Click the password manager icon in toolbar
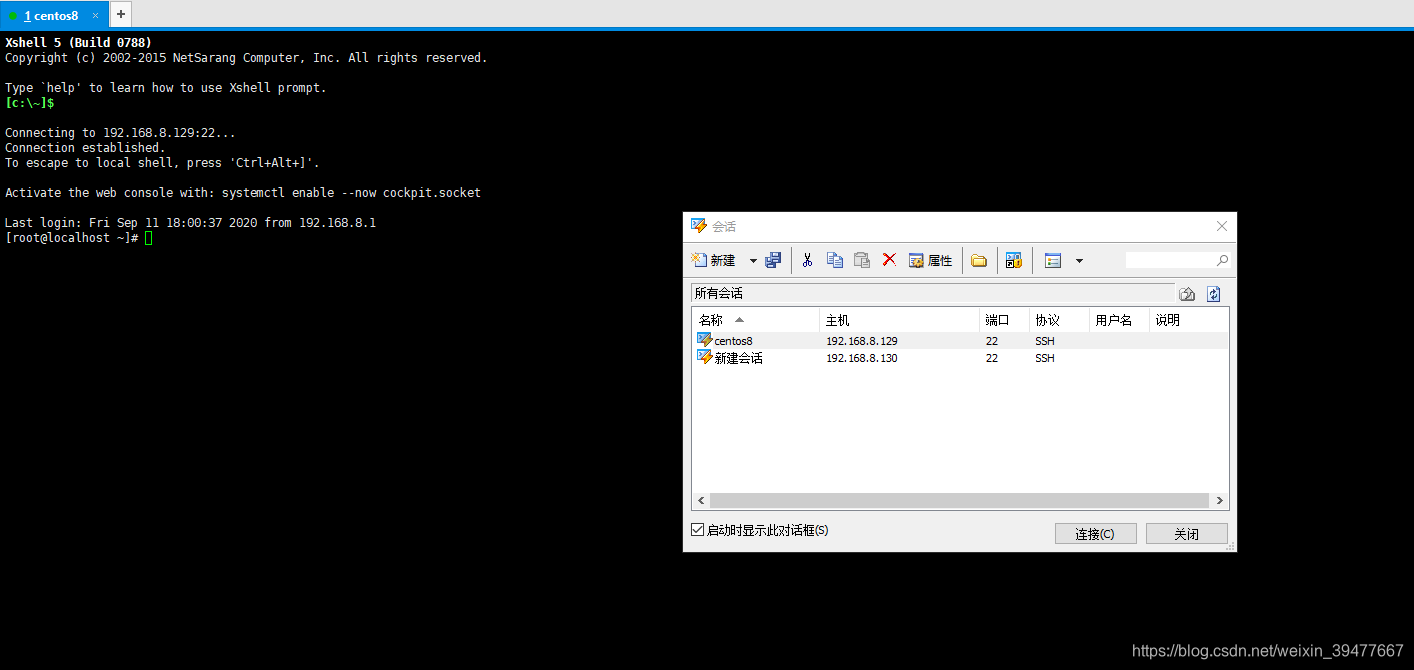 pyautogui.click(x=1014, y=260)
